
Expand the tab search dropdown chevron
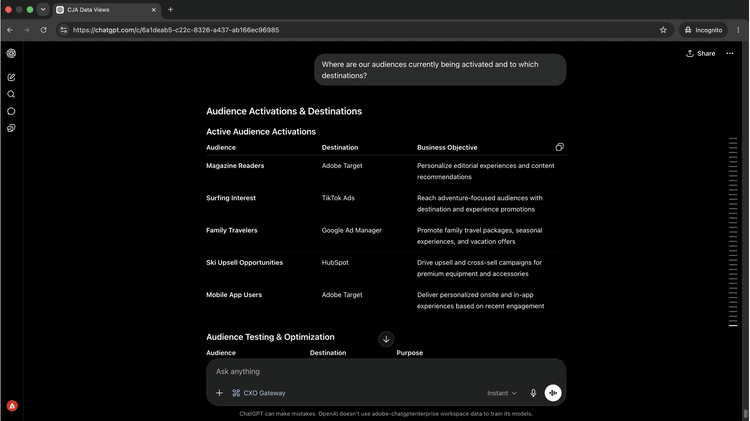click(43, 10)
